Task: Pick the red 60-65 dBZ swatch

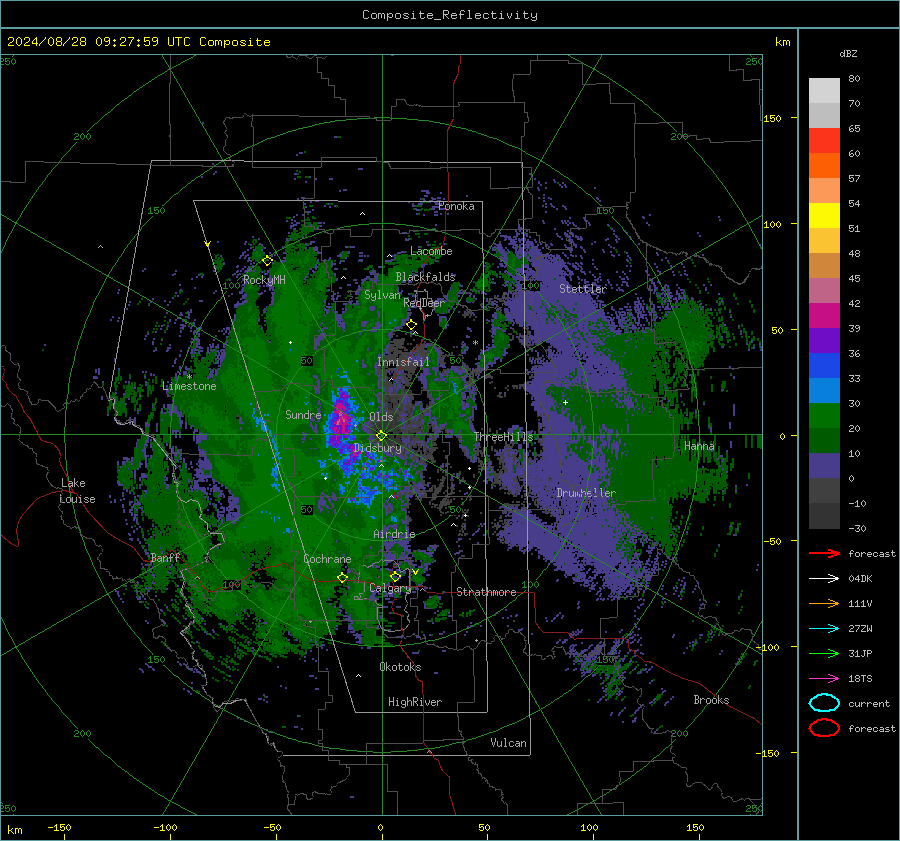Action: (x=824, y=141)
